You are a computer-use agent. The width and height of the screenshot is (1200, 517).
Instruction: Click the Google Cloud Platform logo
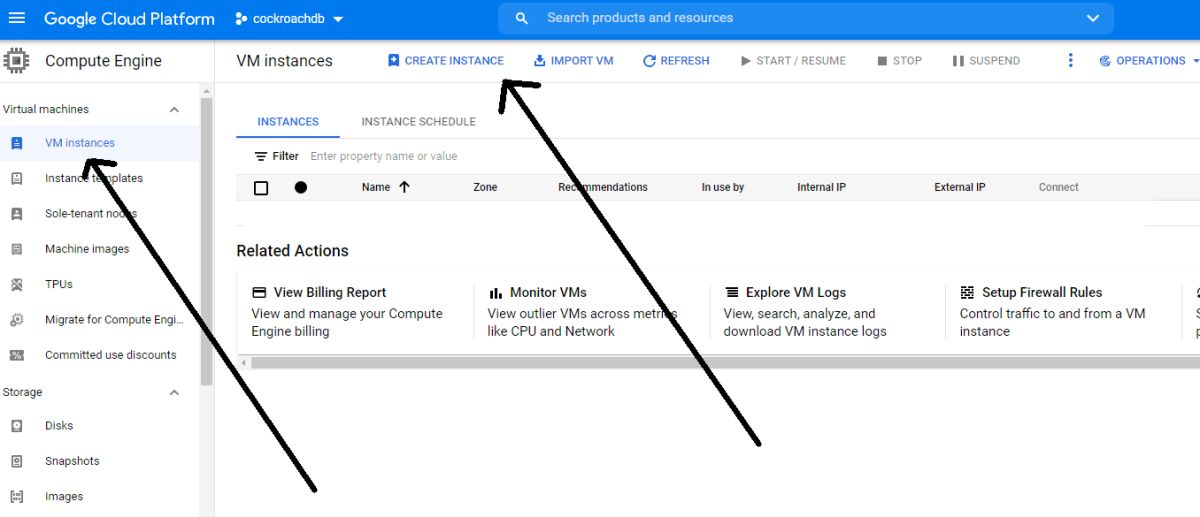tap(129, 19)
